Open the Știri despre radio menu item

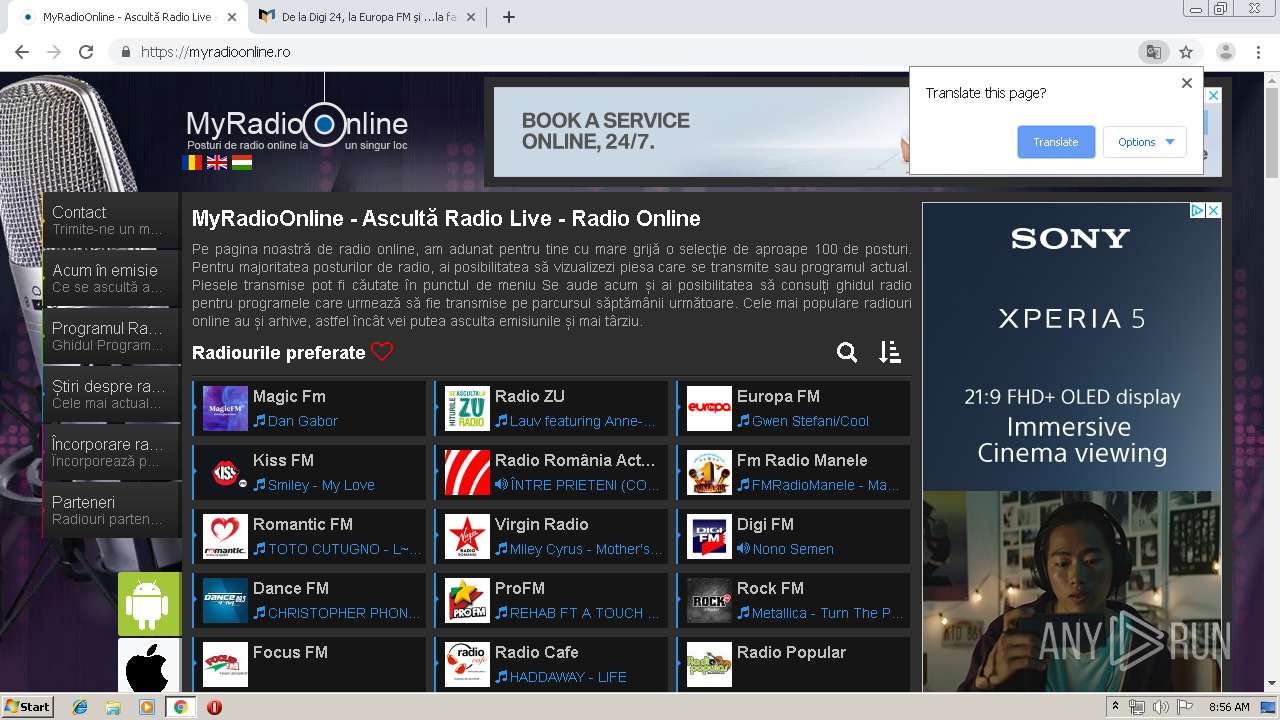pyautogui.click(x=111, y=394)
